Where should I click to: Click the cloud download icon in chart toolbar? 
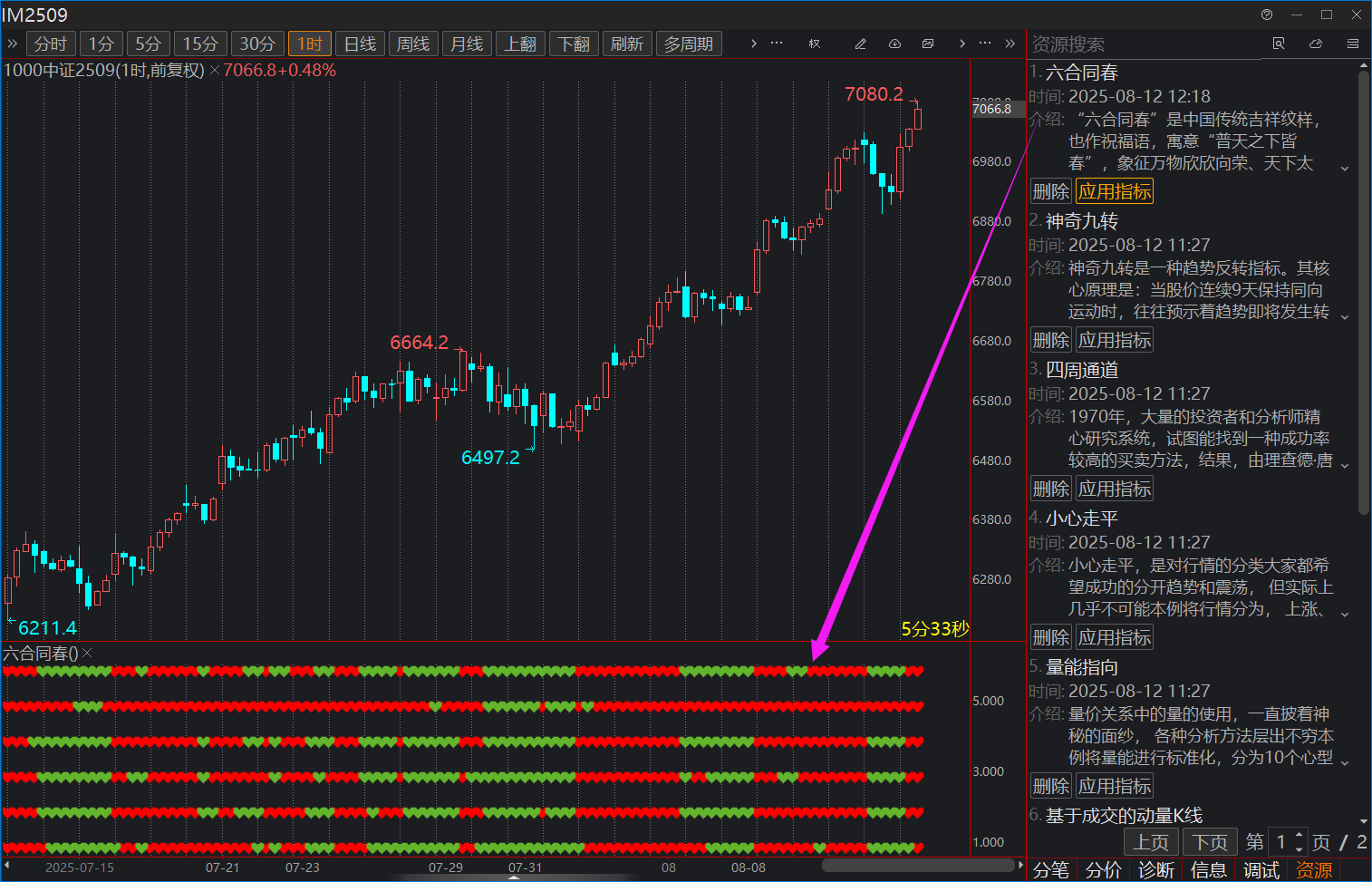[894, 44]
